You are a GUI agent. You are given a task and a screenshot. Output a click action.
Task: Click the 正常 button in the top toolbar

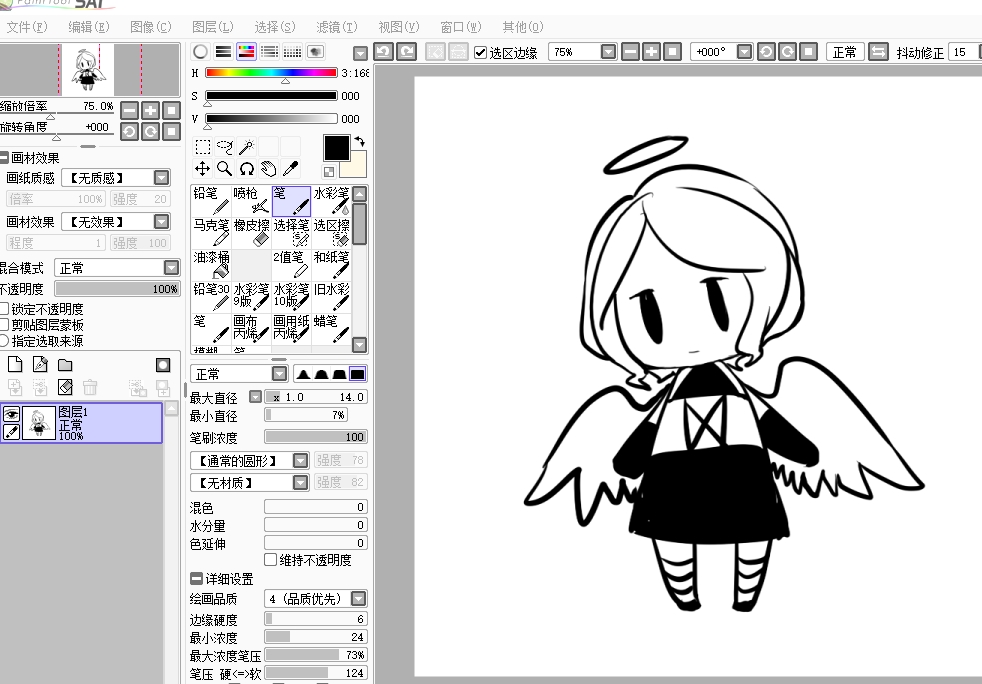coord(845,52)
